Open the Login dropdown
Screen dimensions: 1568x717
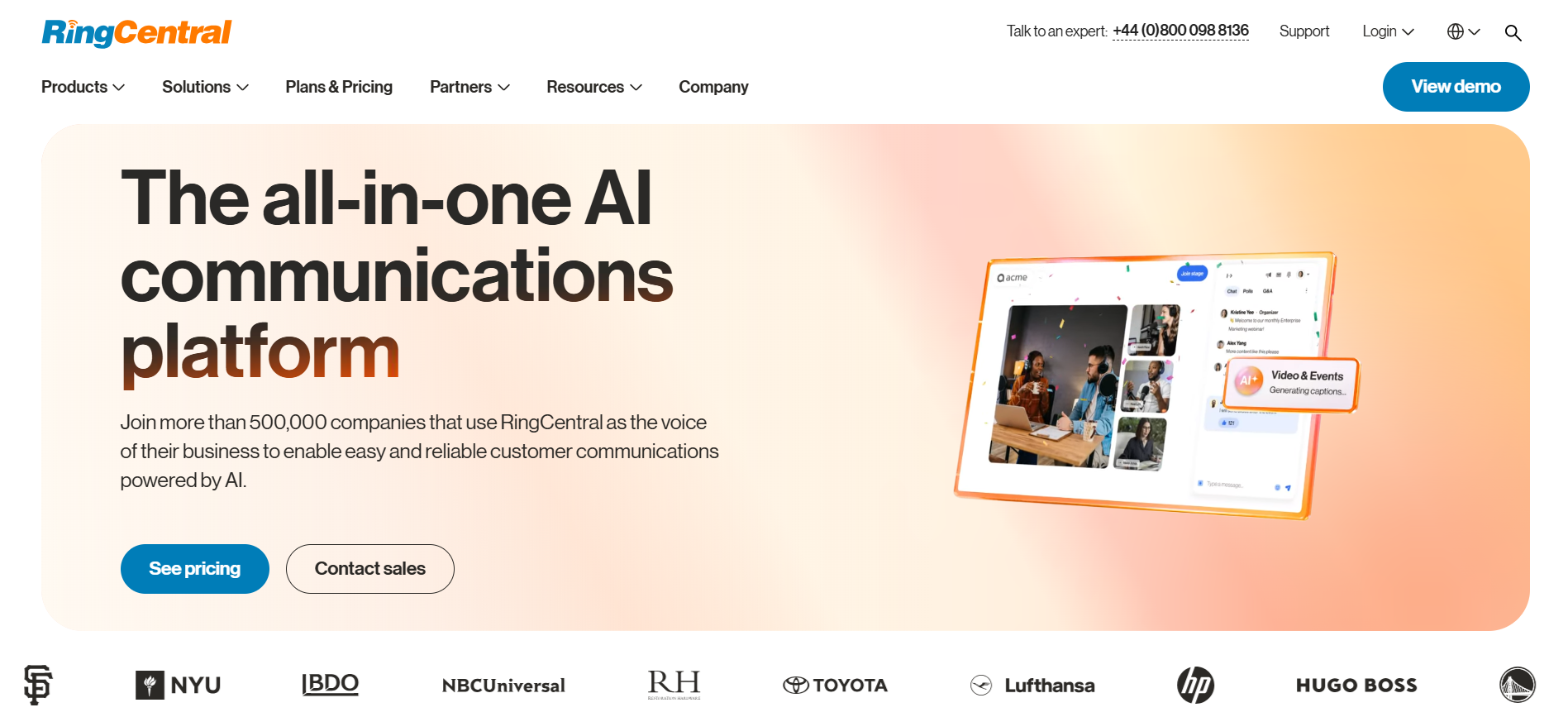(1388, 31)
